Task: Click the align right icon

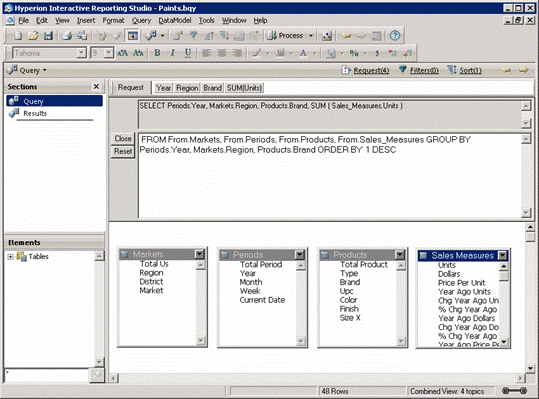Action: point(237,53)
